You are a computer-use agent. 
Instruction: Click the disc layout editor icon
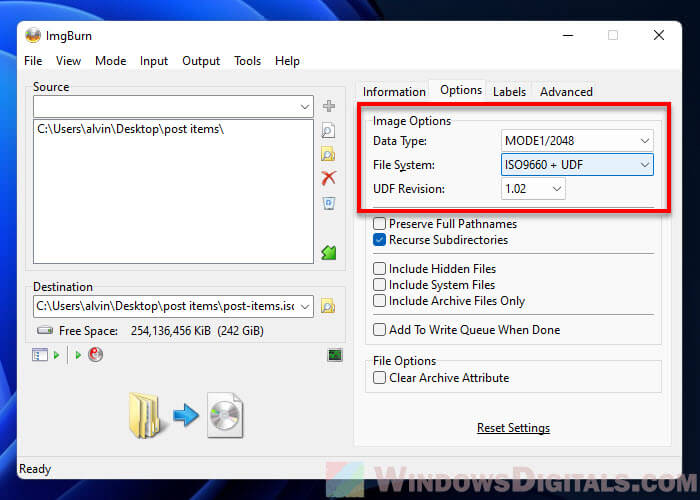click(39, 355)
